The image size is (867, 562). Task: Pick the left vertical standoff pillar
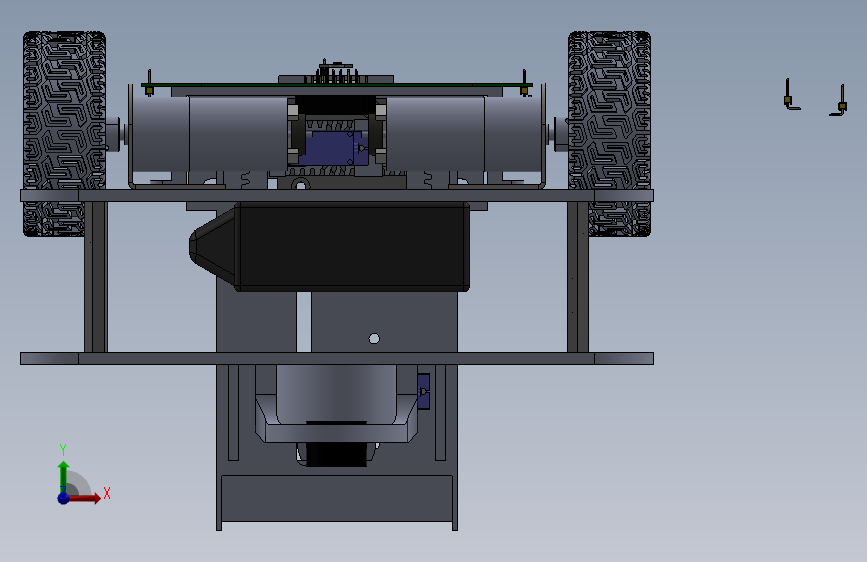pyautogui.click(x=96, y=277)
